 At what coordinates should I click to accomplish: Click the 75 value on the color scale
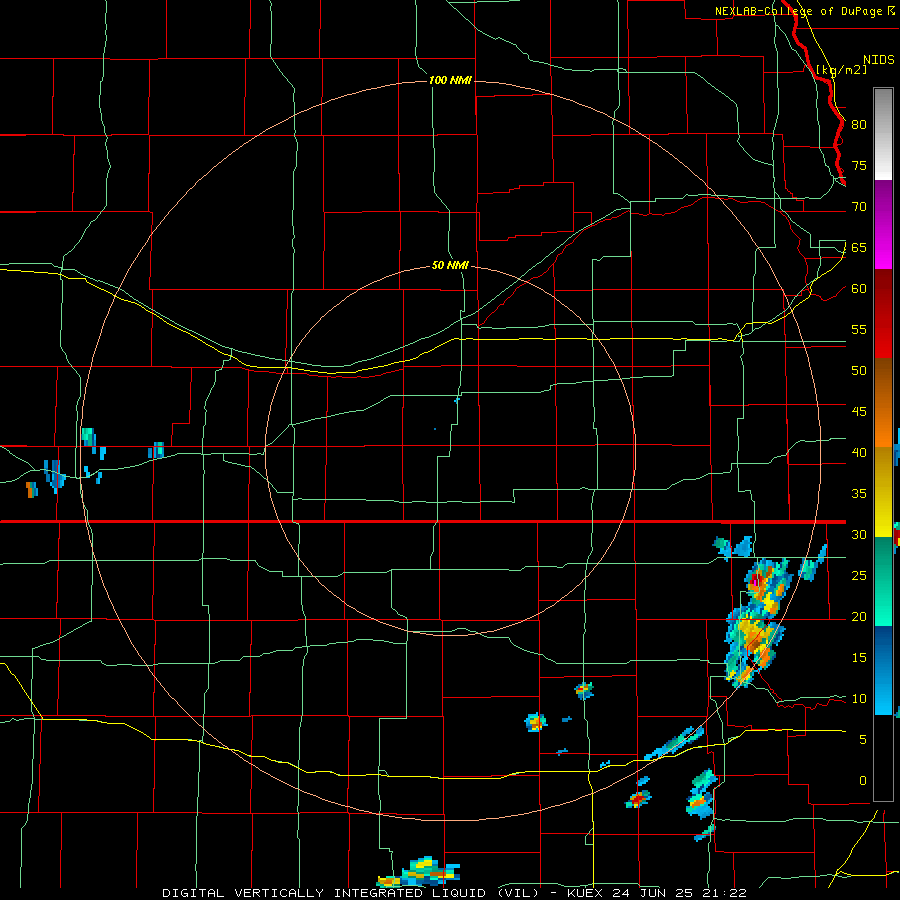click(x=859, y=165)
